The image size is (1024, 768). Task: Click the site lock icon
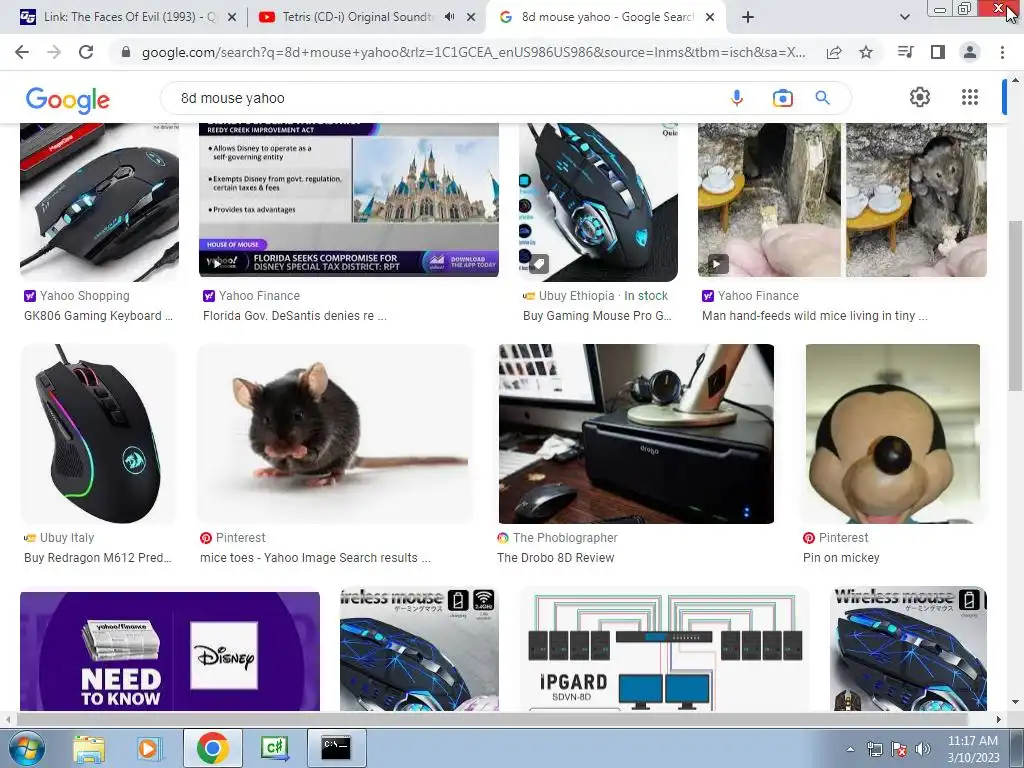pyautogui.click(x=126, y=52)
